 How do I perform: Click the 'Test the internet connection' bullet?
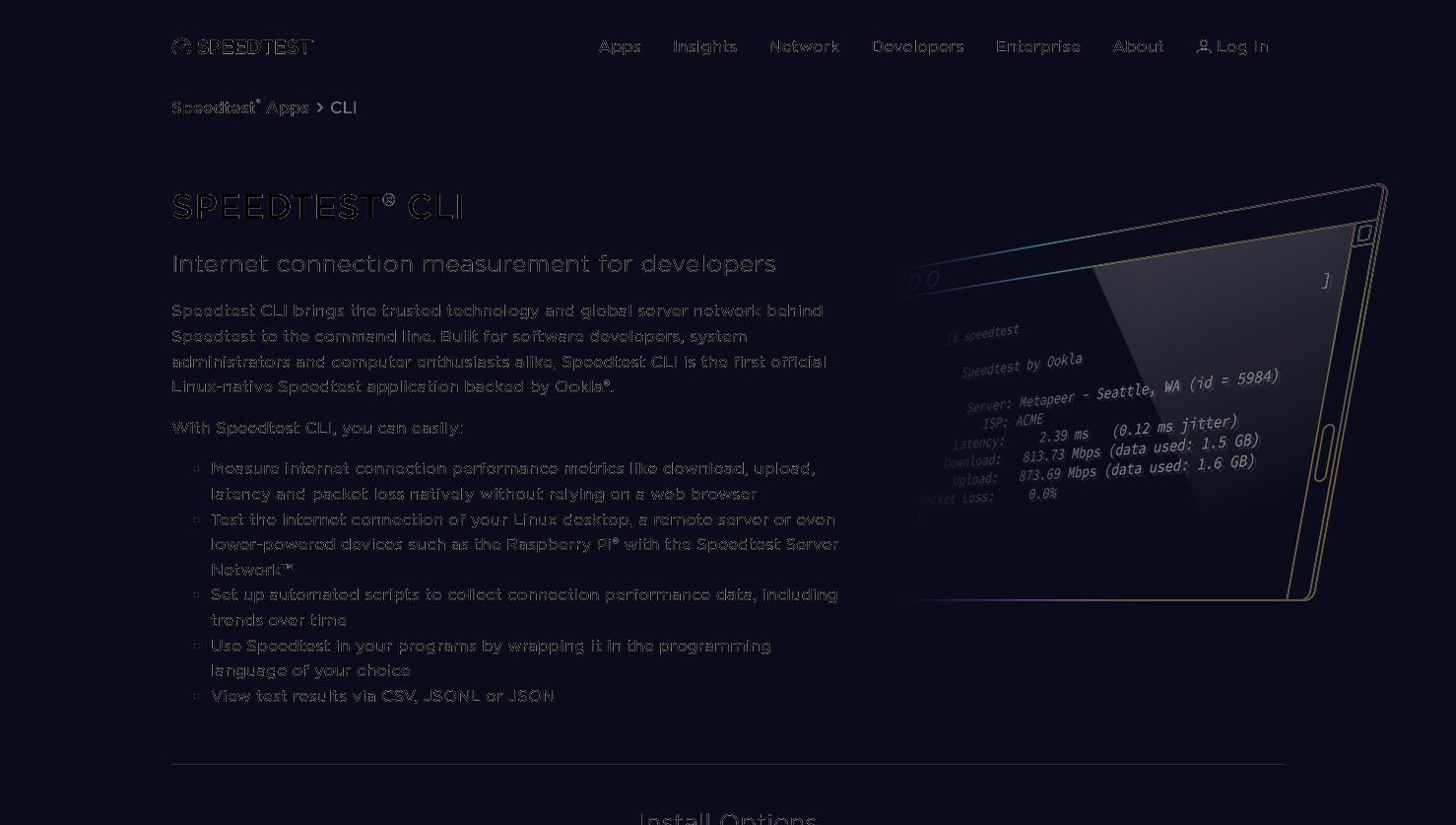(525, 544)
